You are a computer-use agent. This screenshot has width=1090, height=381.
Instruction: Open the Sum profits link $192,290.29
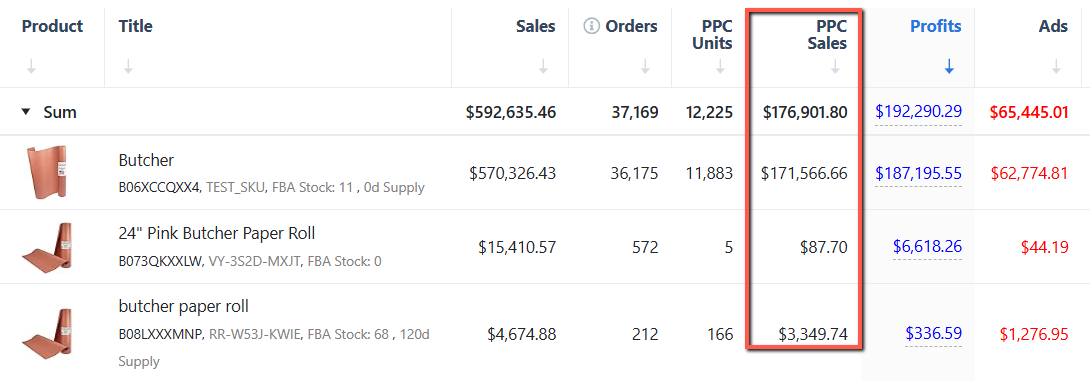[x=918, y=111]
